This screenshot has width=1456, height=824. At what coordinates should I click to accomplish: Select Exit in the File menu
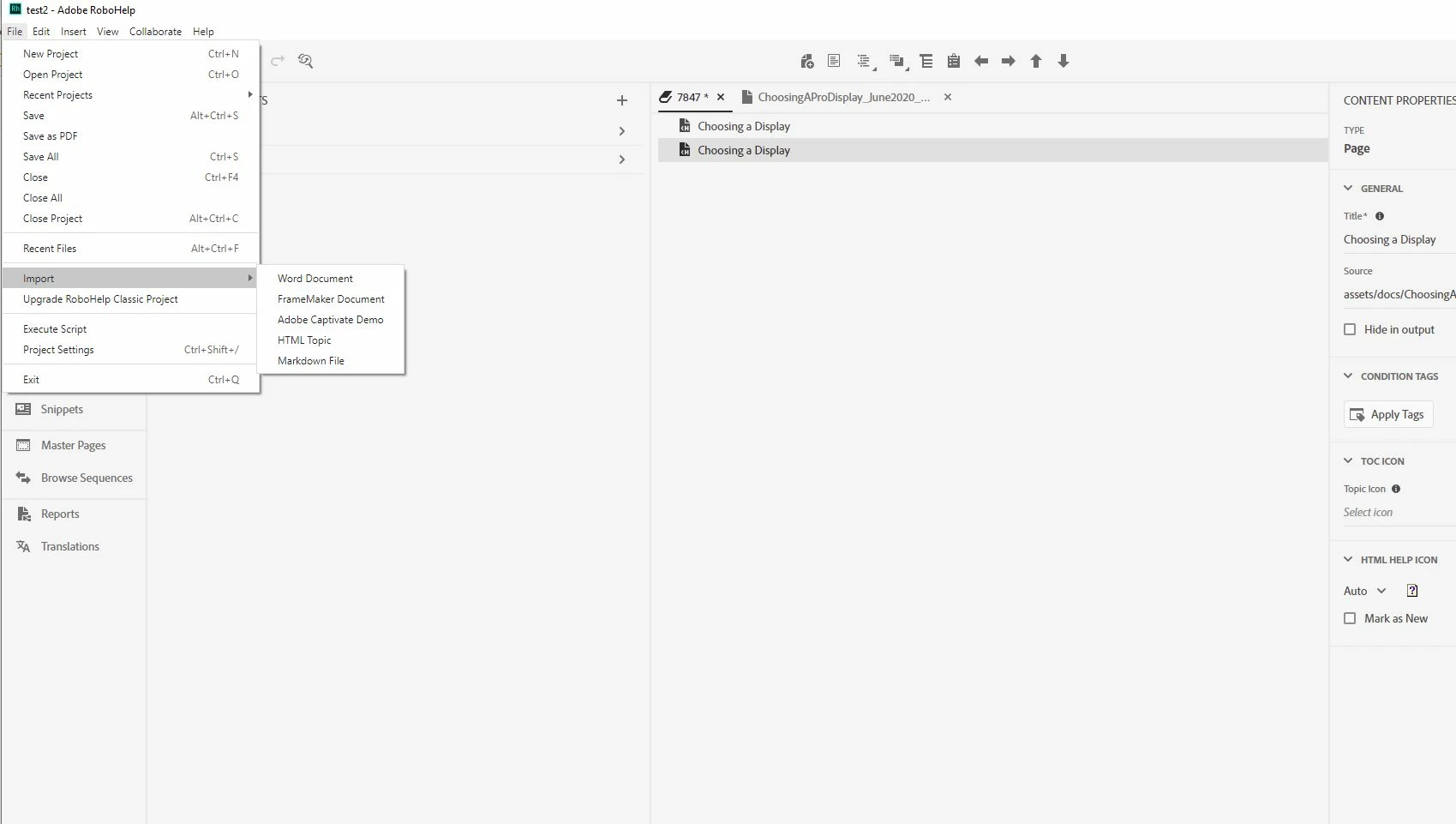(130, 380)
